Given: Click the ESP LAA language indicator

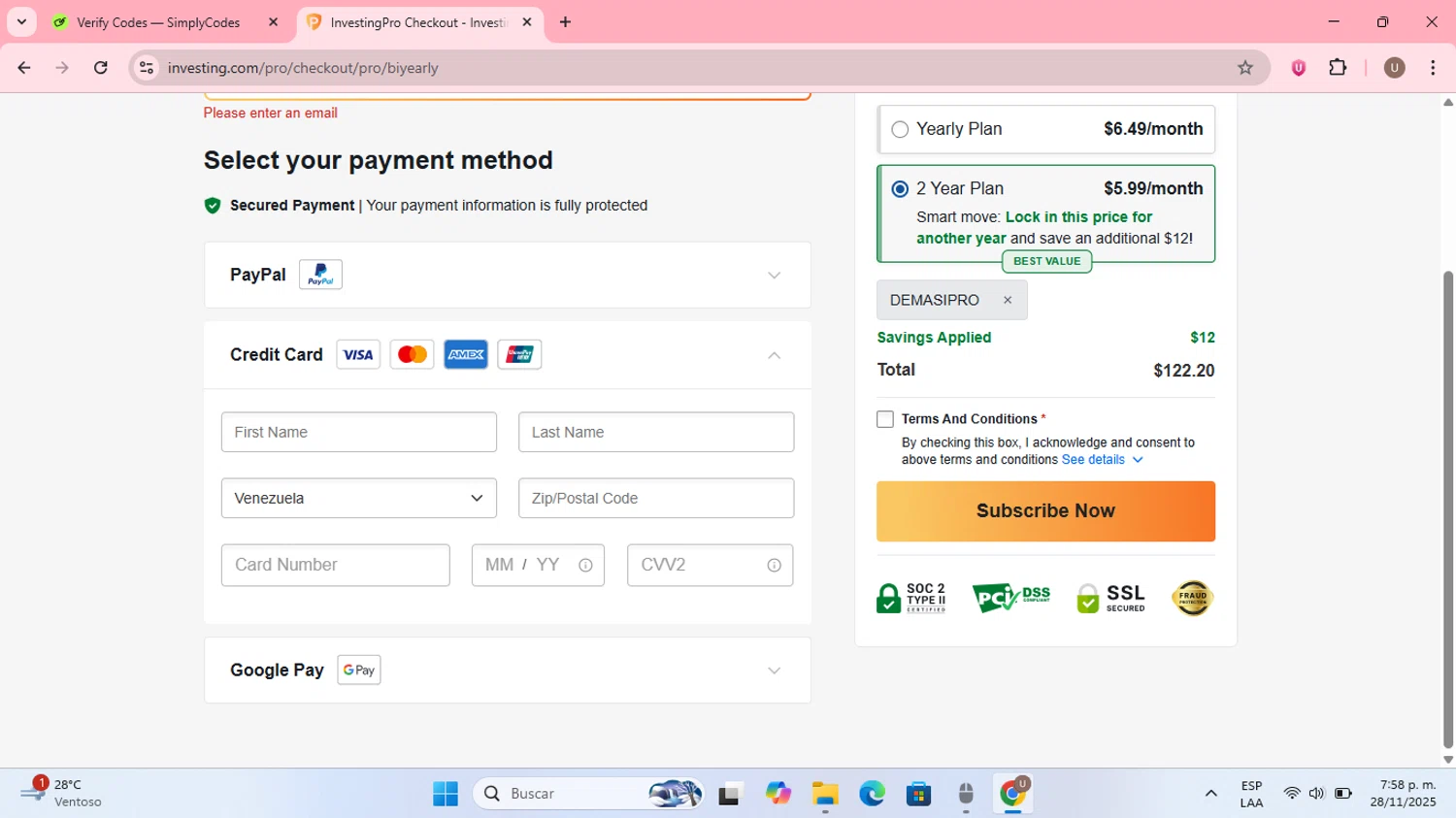Looking at the screenshot, I should coord(1251,794).
